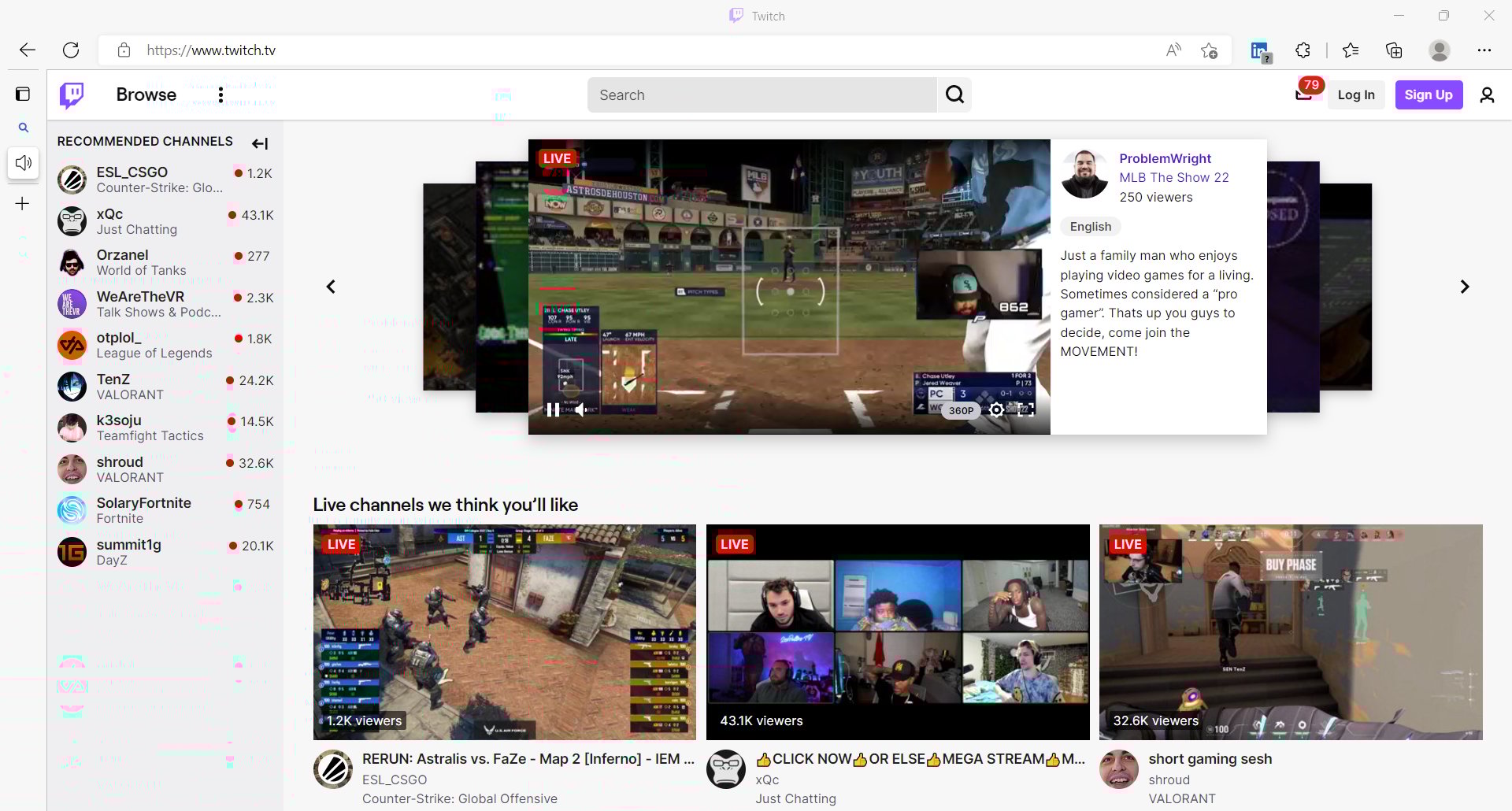Click the RERUN: Astralis vs. FaZe title

pyautogui.click(x=528, y=759)
